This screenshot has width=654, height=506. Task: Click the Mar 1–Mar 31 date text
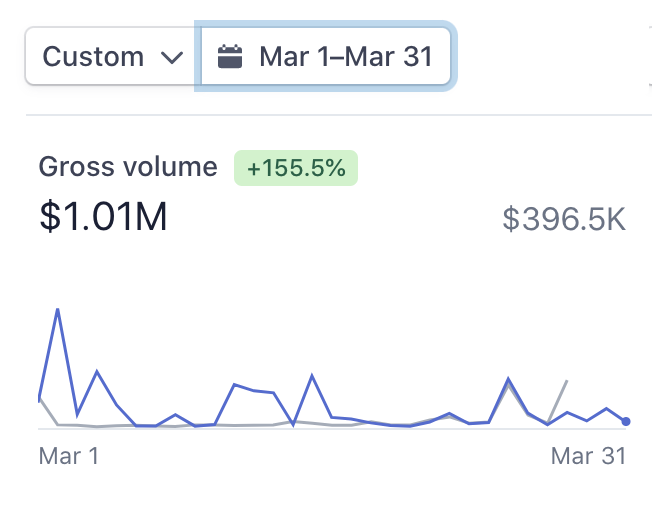coord(345,56)
